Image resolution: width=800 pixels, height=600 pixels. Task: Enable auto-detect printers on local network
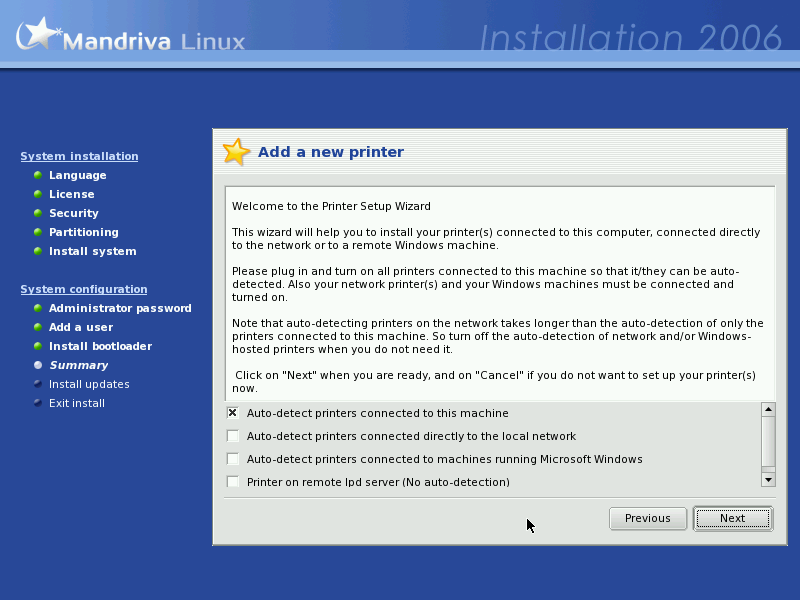(x=233, y=436)
